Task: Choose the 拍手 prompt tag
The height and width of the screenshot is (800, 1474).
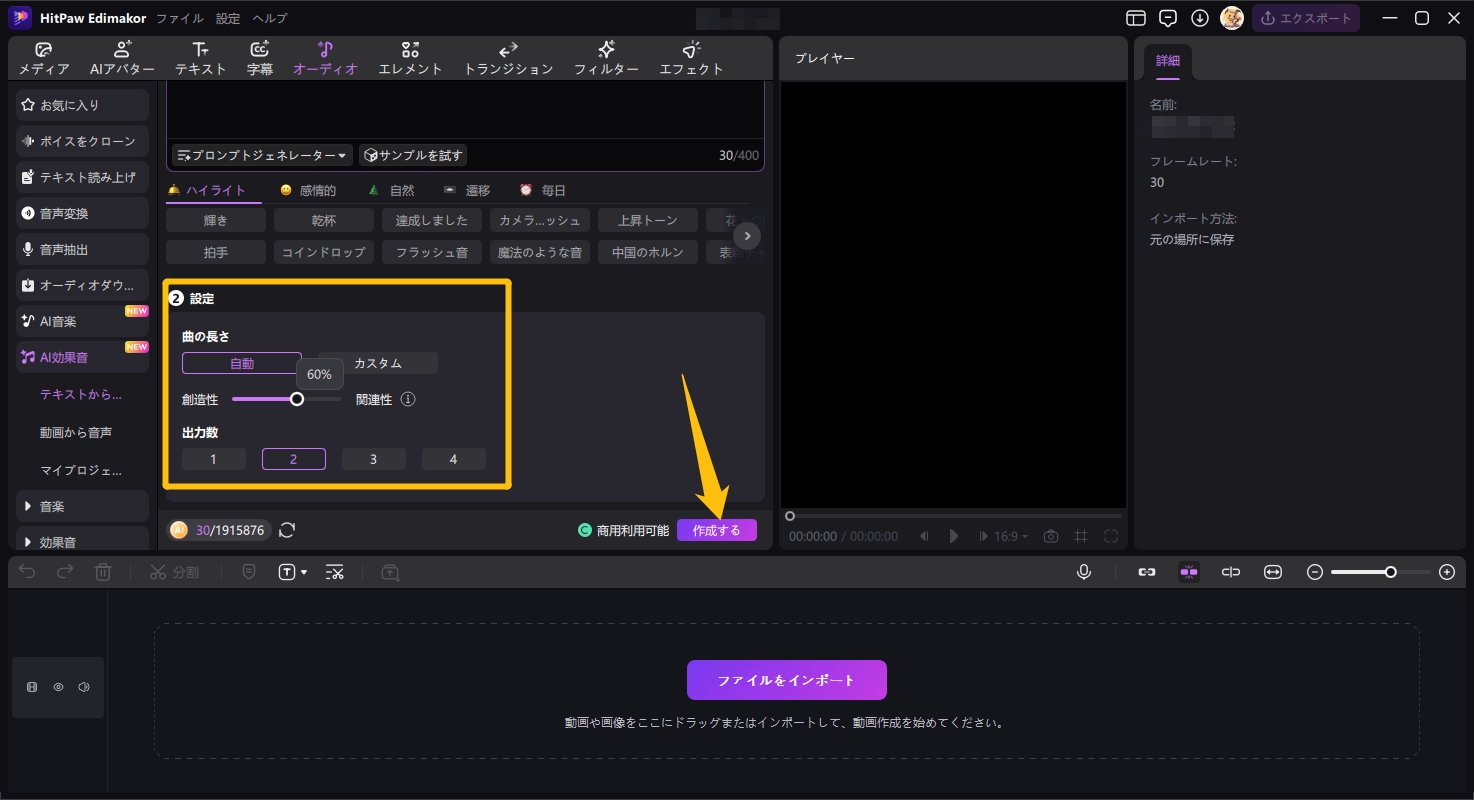Action: pos(216,252)
